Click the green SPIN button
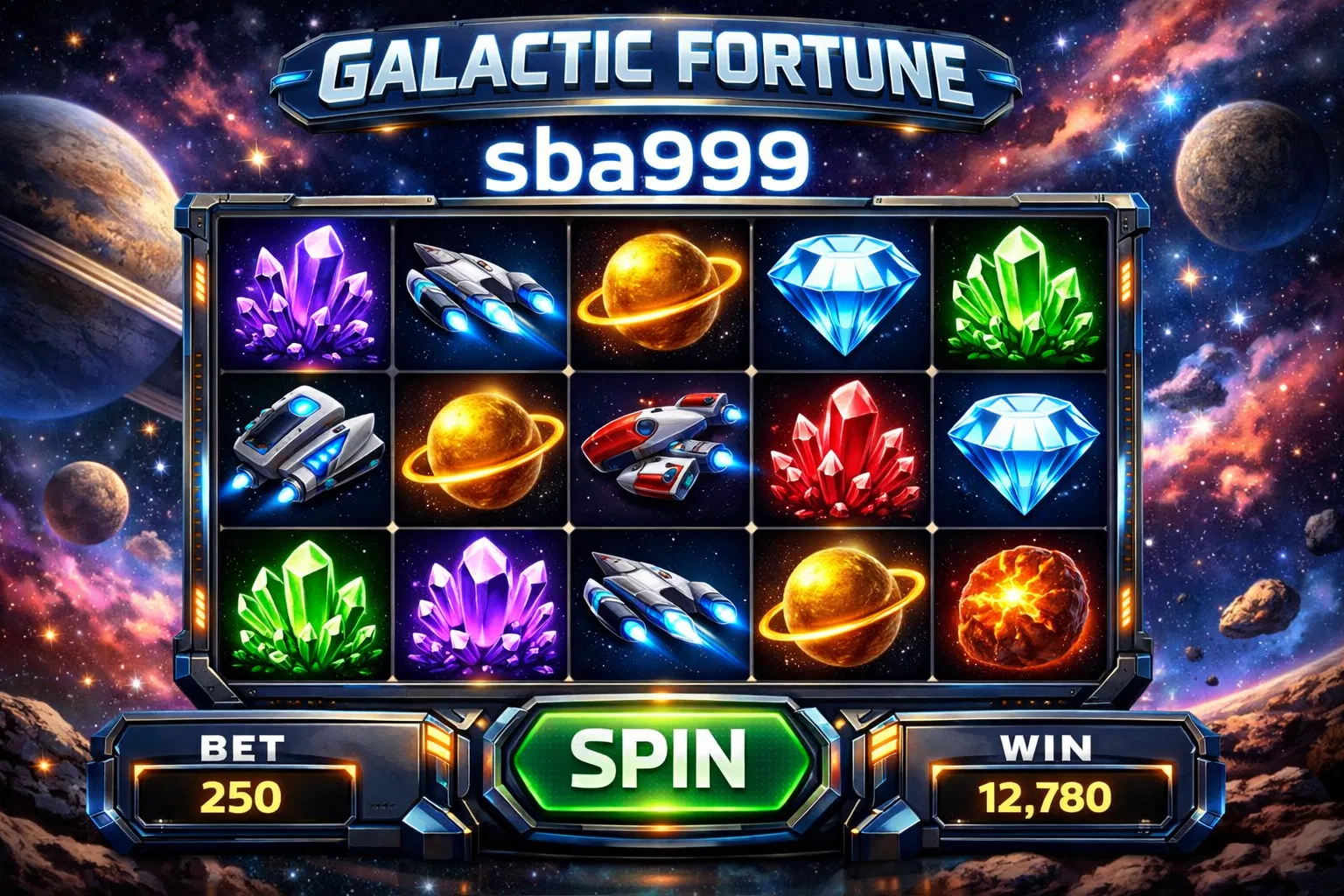Viewport: 1344px width, 896px height. coord(660,758)
